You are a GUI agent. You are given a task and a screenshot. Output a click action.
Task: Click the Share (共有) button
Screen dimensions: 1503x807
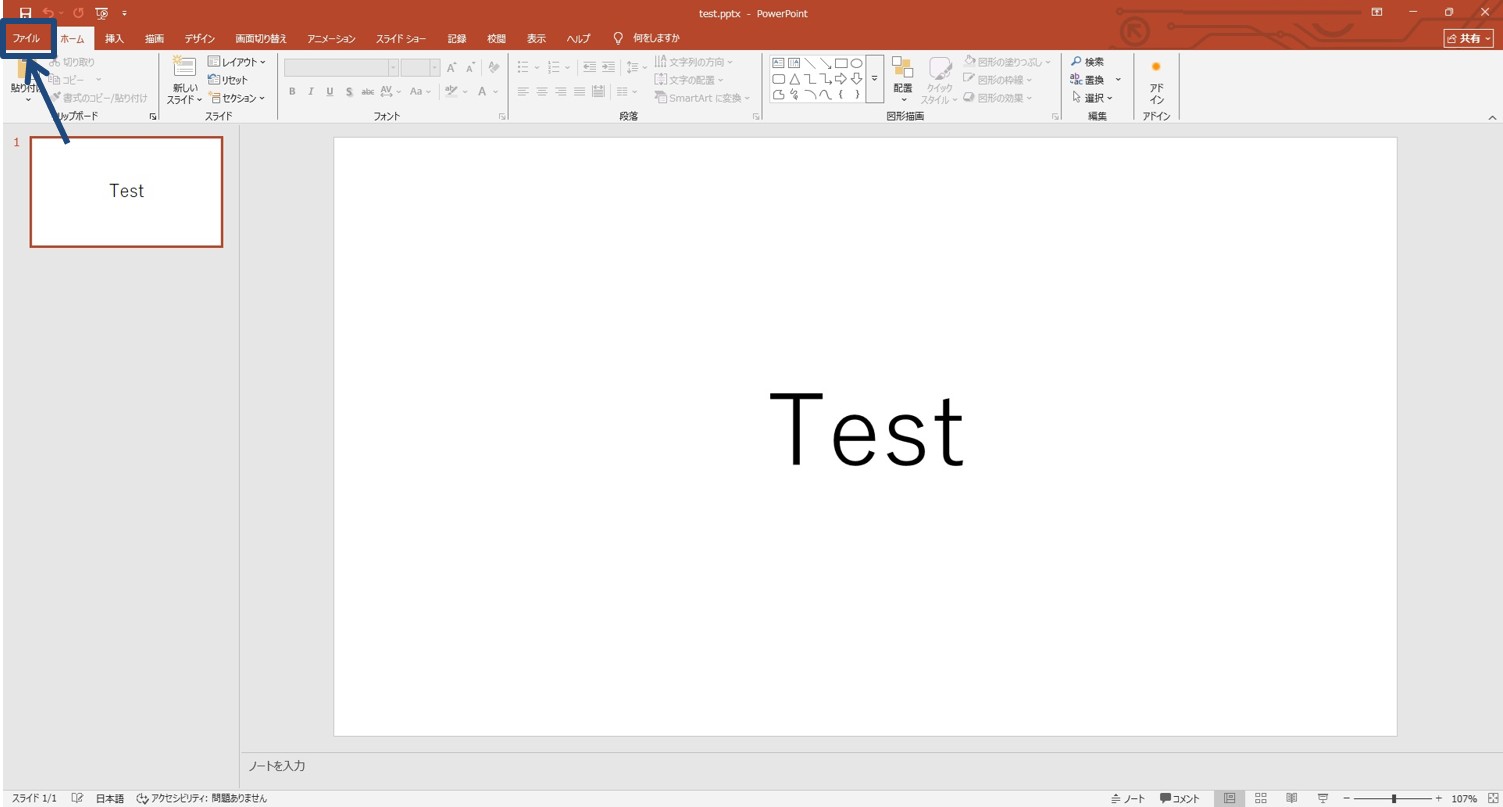pyautogui.click(x=1468, y=38)
